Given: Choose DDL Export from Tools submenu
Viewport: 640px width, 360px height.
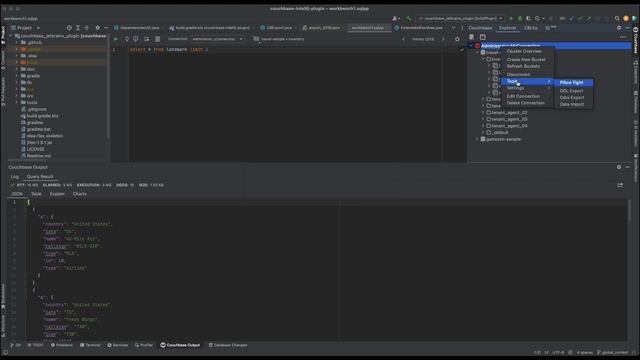Looking at the screenshot, I should click(x=573, y=91).
